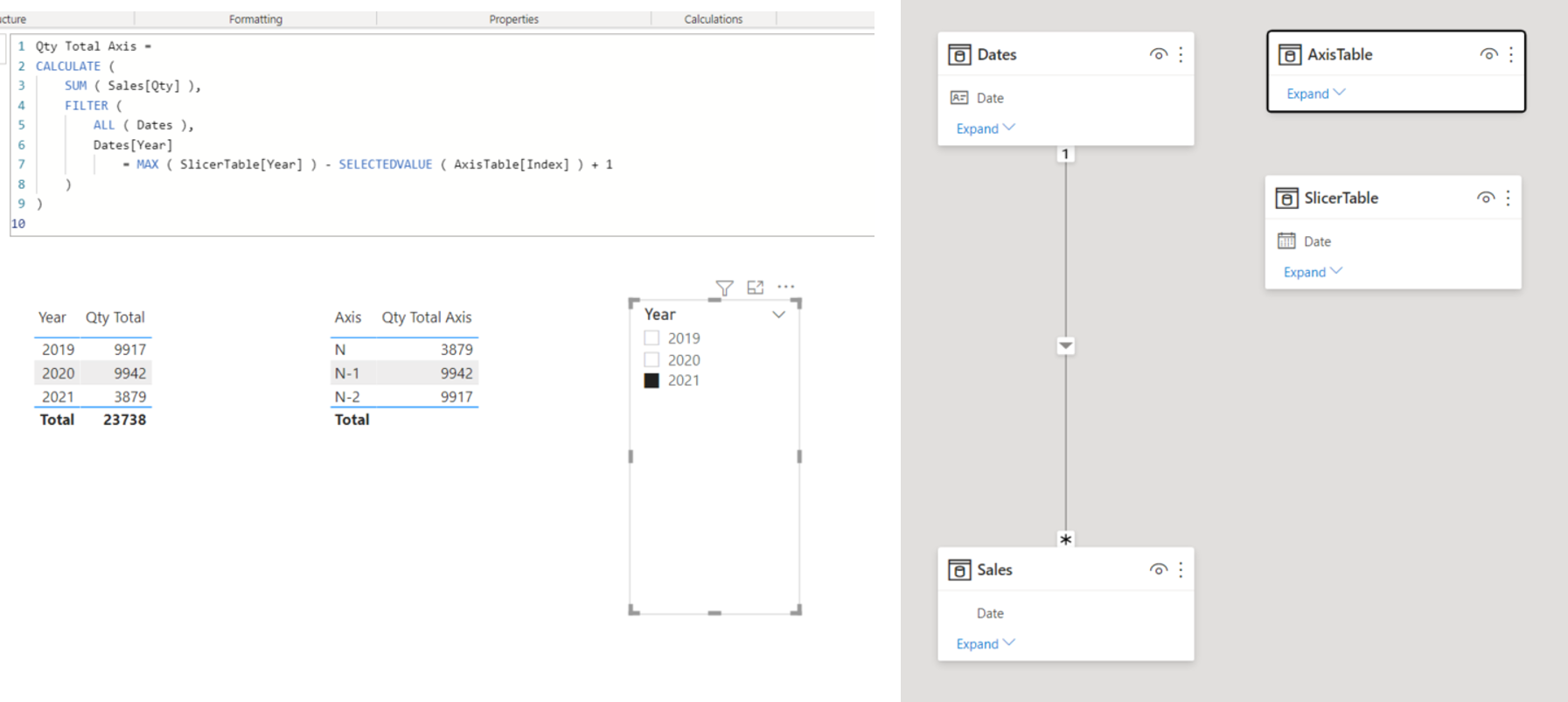Check the 2020 box in Year slicer
The image size is (1568, 702).
652,359
